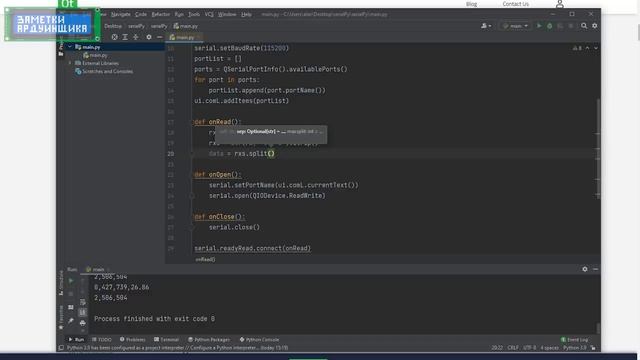Open Project panel options gear
The height and width of the screenshot is (360, 640).
[149, 37]
